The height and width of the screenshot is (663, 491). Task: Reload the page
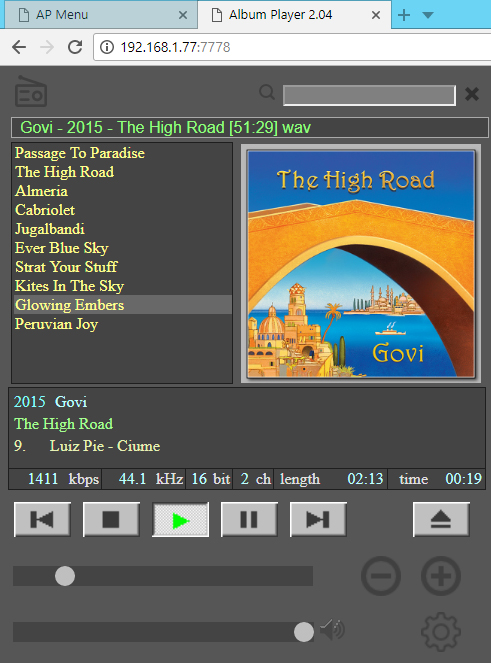click(75, 47)
